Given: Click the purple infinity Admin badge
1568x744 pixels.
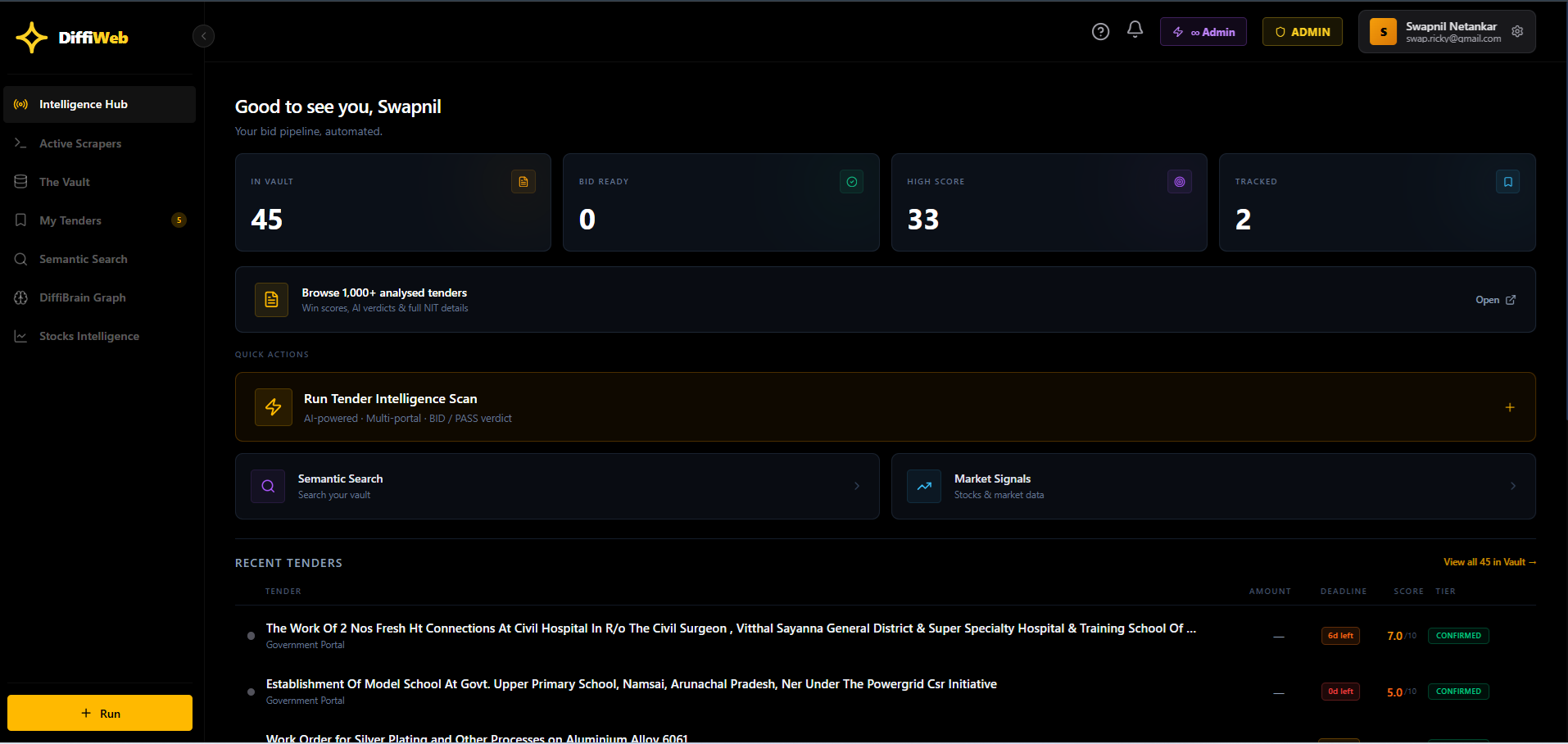Looking at the screenshot, I should 1203,32.
